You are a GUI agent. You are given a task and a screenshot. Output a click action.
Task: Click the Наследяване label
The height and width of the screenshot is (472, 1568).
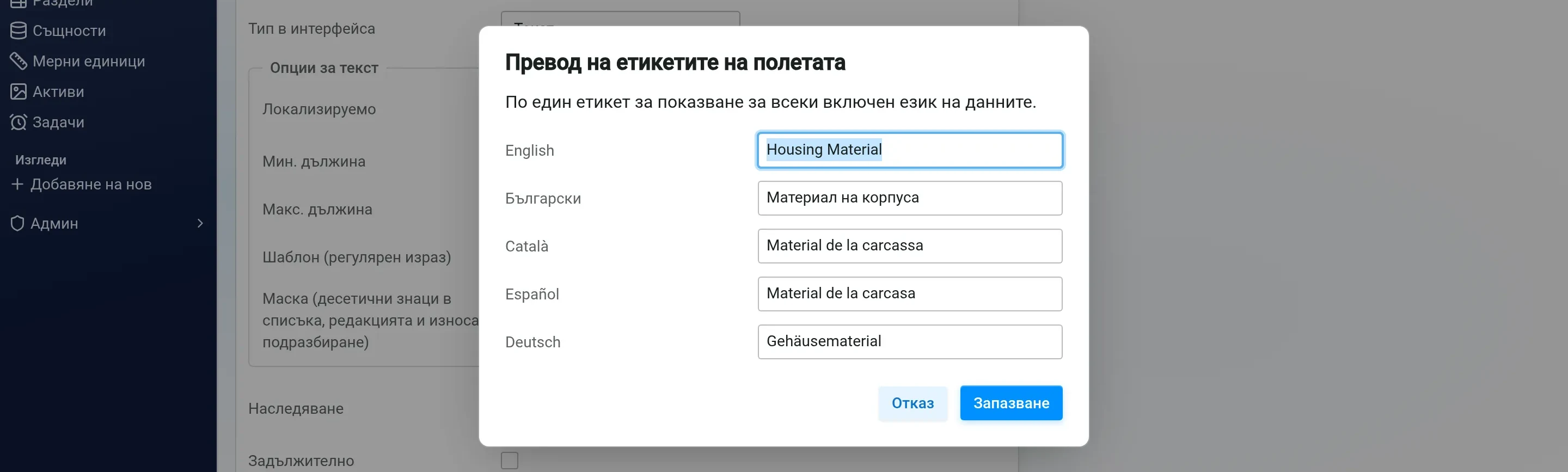[296, 409]
